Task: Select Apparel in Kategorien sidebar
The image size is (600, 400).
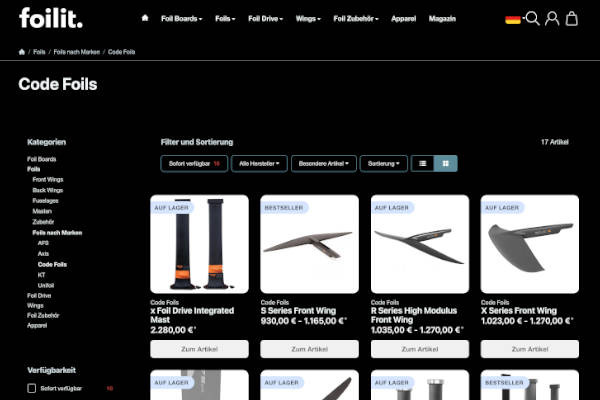Action: (x=37, y=325)
